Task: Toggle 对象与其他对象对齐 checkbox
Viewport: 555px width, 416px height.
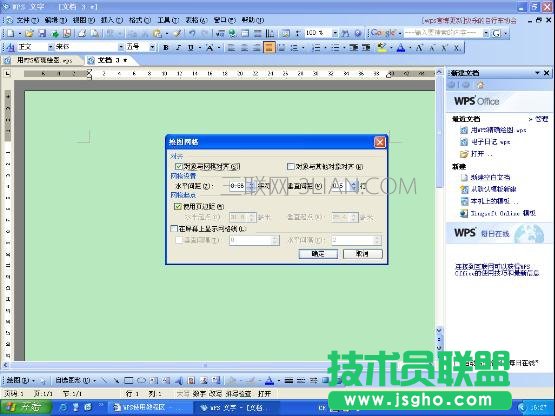Action: [291, 166]
